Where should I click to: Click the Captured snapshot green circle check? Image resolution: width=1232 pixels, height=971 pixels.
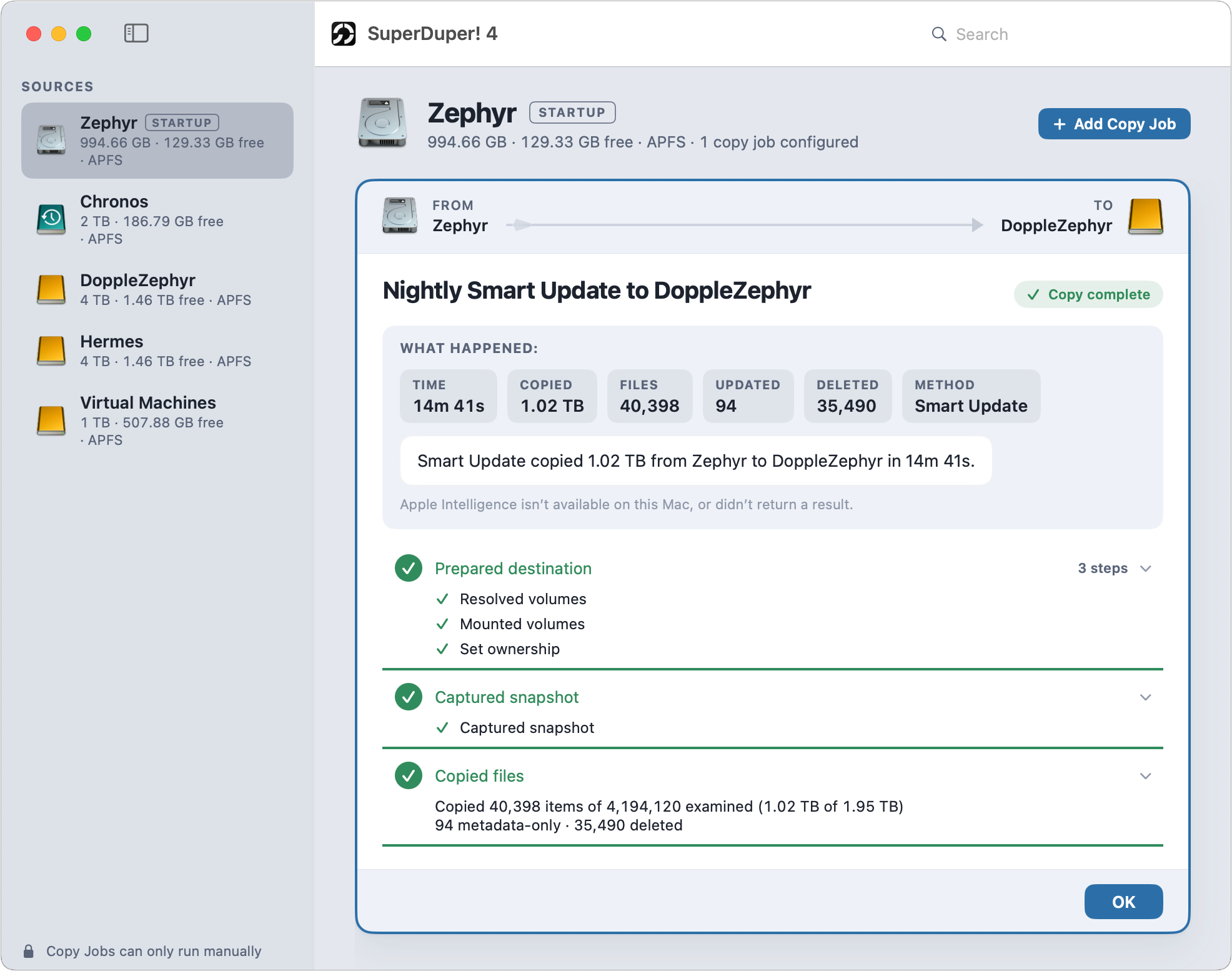click(x=409, y=697)
